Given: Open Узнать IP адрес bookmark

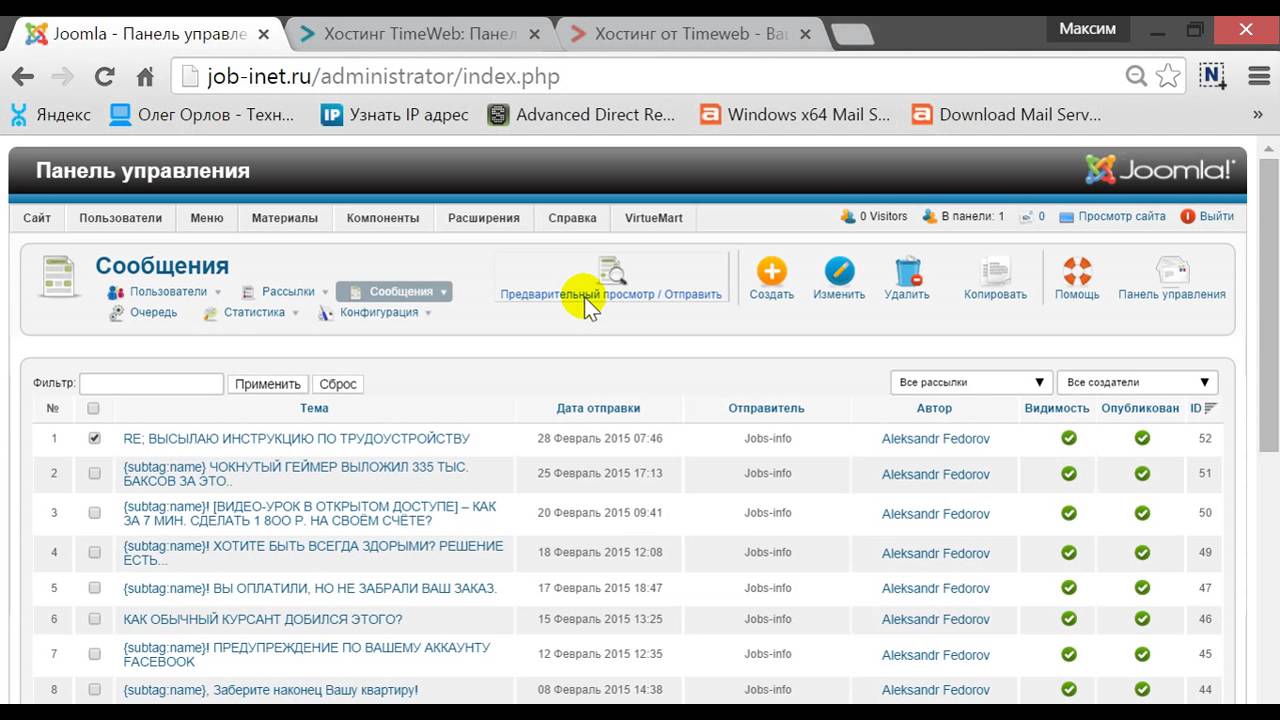Looking at the screenshot, I should point(395,115).
